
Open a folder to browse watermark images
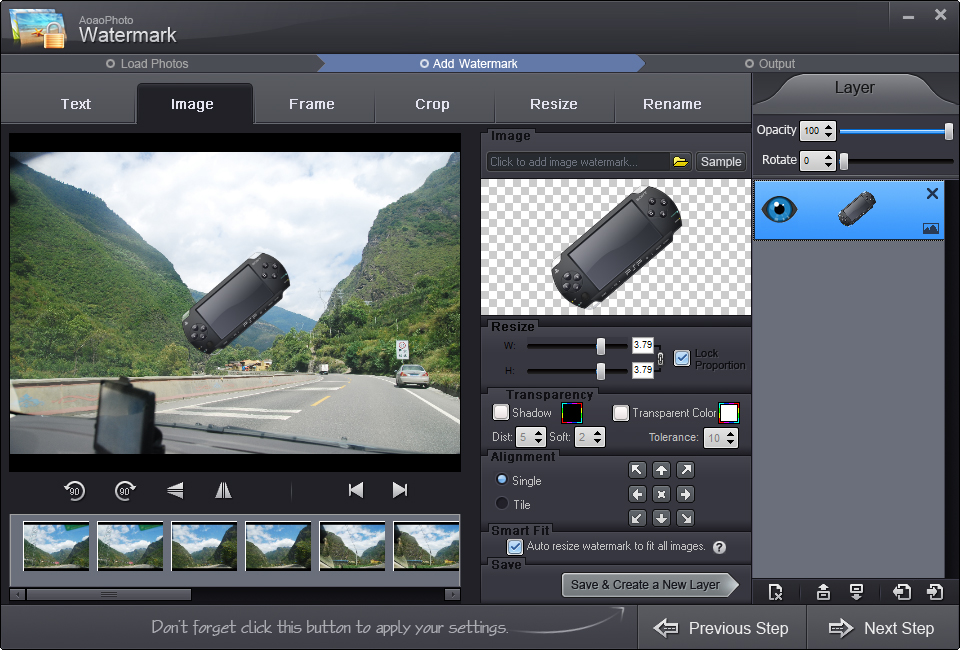pyautogui.click(x=681, y=160)
